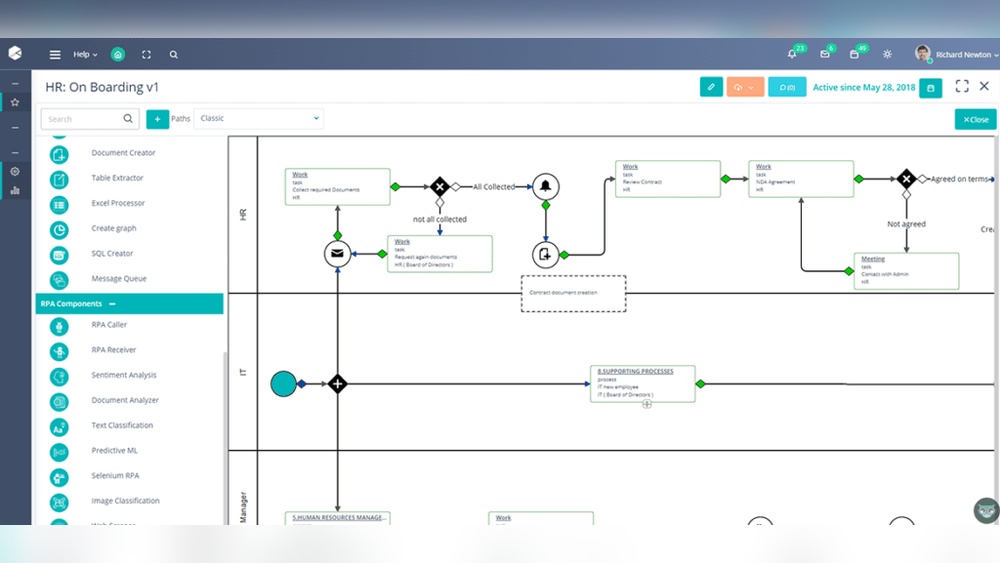The width and height of the screenshot is (1000, 563).
Task: Select the NDA Agreement task box
Action: click(x=801, y=179)
